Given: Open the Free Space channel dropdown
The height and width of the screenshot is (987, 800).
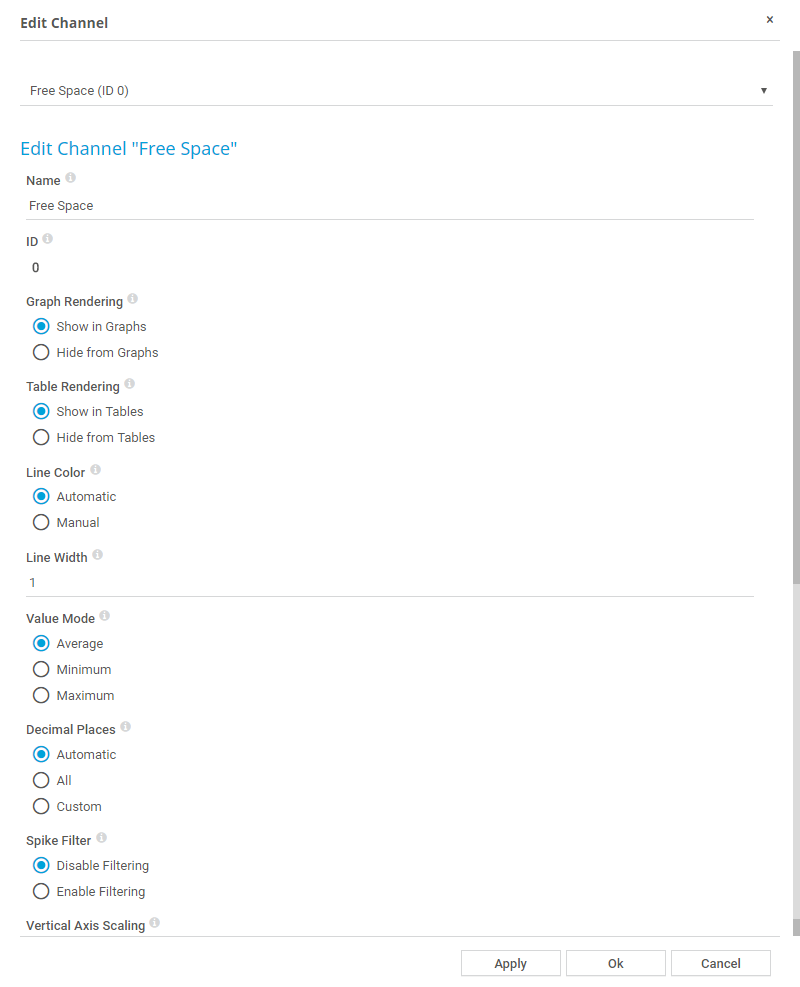Looking at the screenshot, I should click(x=396, y=90).
